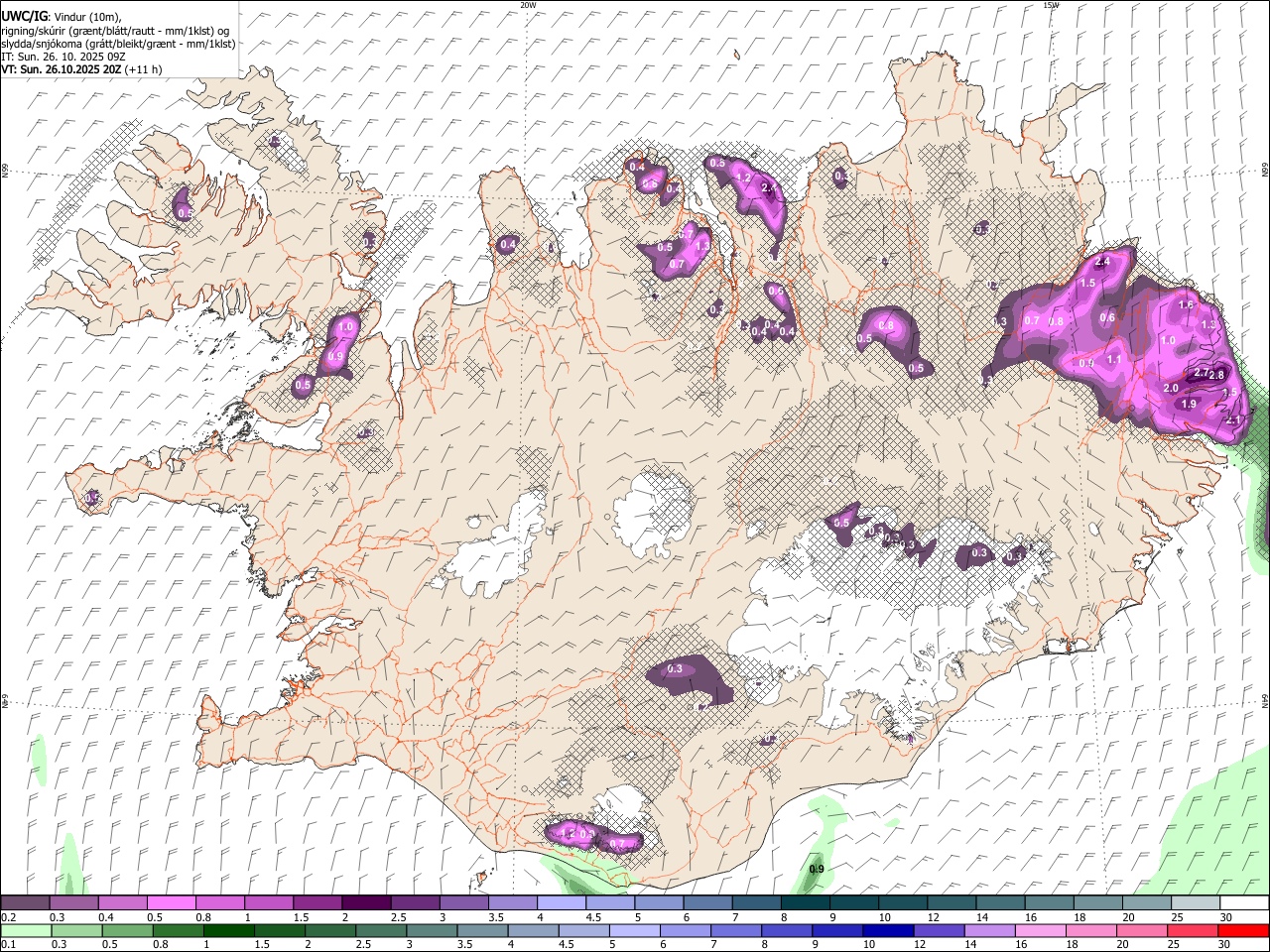Select dark blue rain swatch between 10 and 12
The height and width of the screenshot is (952, 1270).
click(889, 930)
